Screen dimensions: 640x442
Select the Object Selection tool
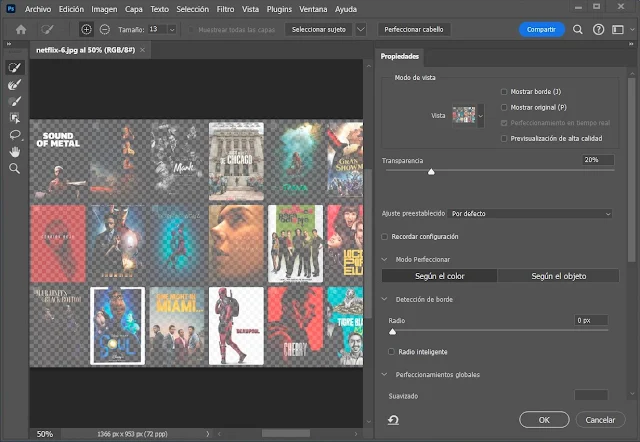(15, 118)
